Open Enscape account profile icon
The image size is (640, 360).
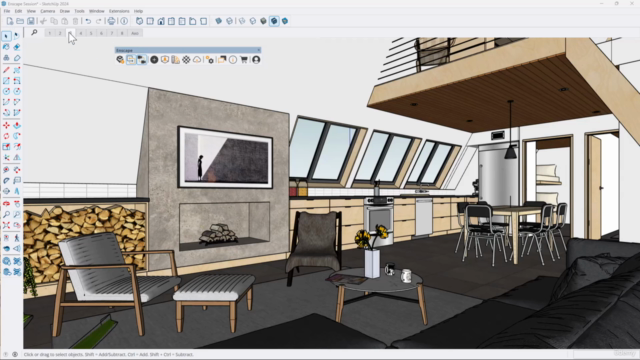click(x=256, y=60)
